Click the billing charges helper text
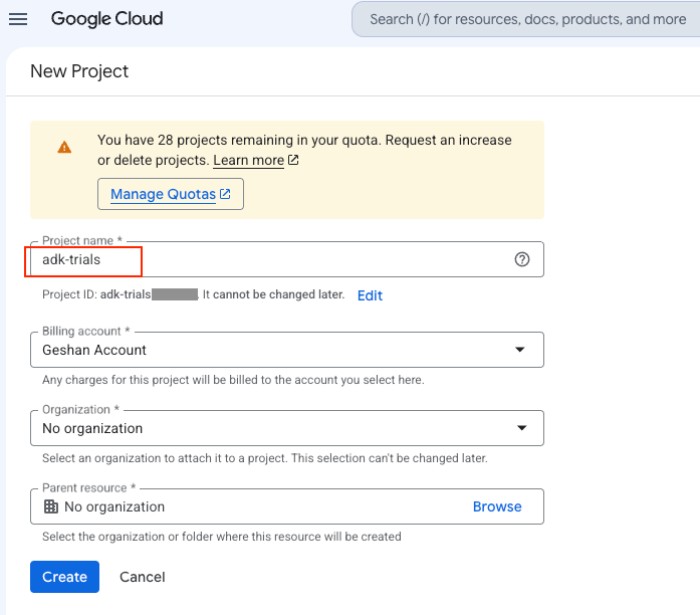 pyautogui.click(x=233, y=380)
